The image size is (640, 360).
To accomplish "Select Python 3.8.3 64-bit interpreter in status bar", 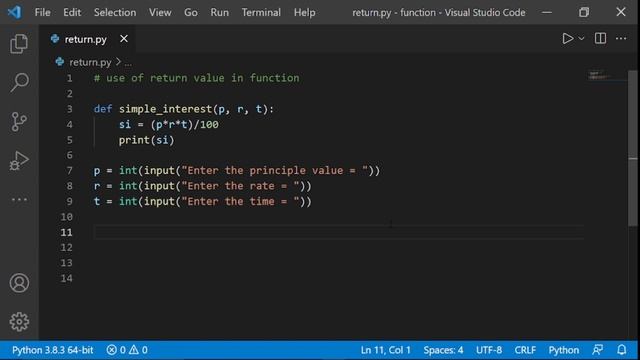I will tap(52, 350).
